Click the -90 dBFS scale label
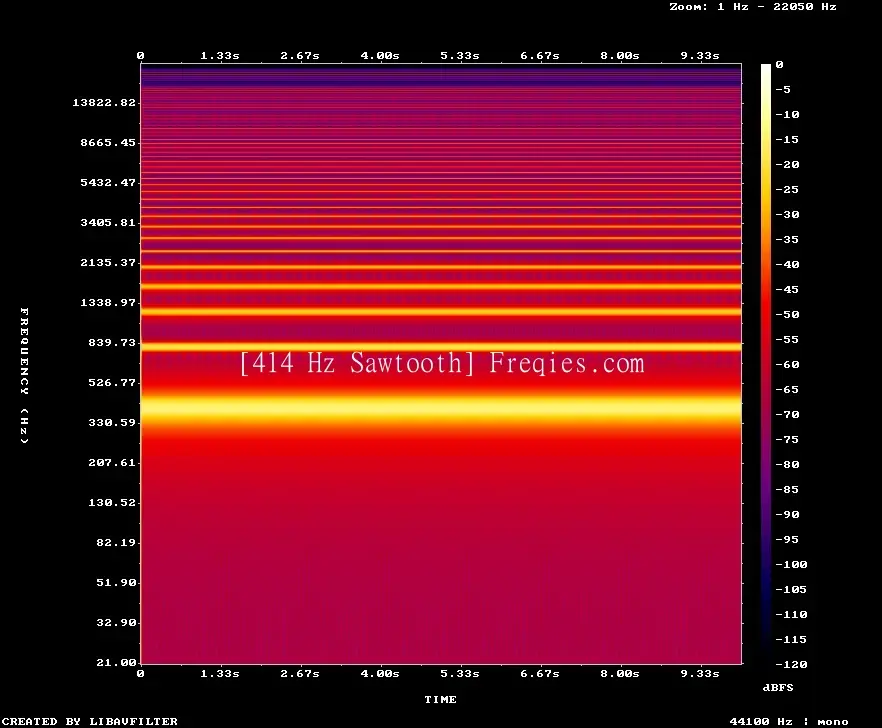 787,514
